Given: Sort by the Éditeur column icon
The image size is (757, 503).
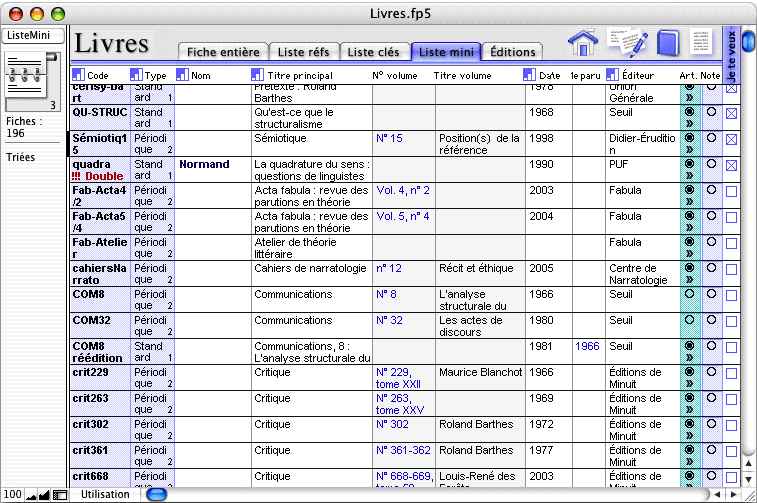Looking at the screenshot, I should tap(612, 75).
